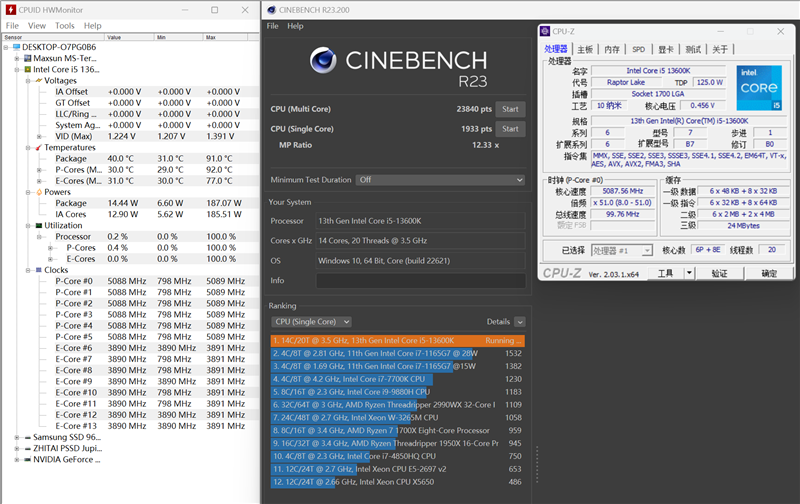The height and width of the screenshot is (504, 800).
Task: Click the Intel Core i5 logo in CPU-Z
Action: click(759, 88)
